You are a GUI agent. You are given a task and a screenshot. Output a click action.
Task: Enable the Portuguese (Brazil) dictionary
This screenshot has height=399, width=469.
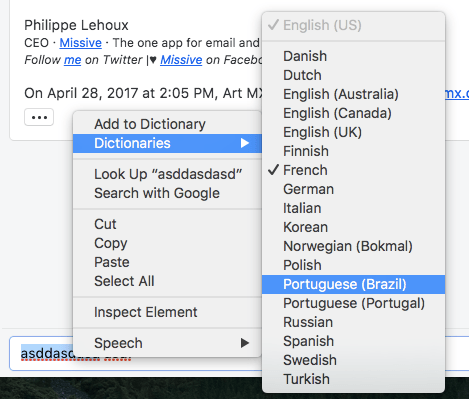click(353, 284)
